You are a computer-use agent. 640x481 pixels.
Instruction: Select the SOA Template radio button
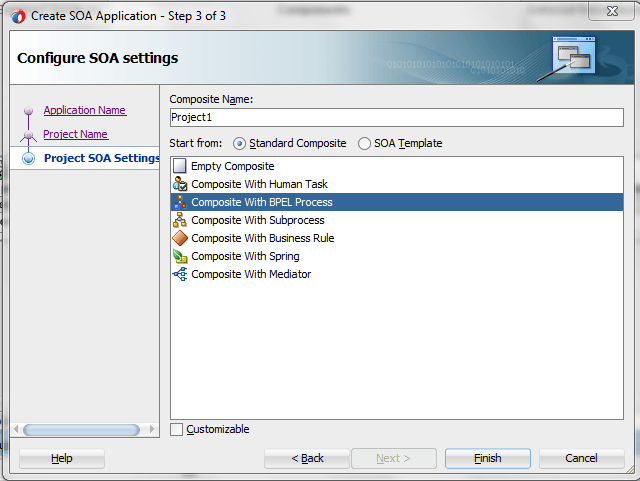(364, 144)
